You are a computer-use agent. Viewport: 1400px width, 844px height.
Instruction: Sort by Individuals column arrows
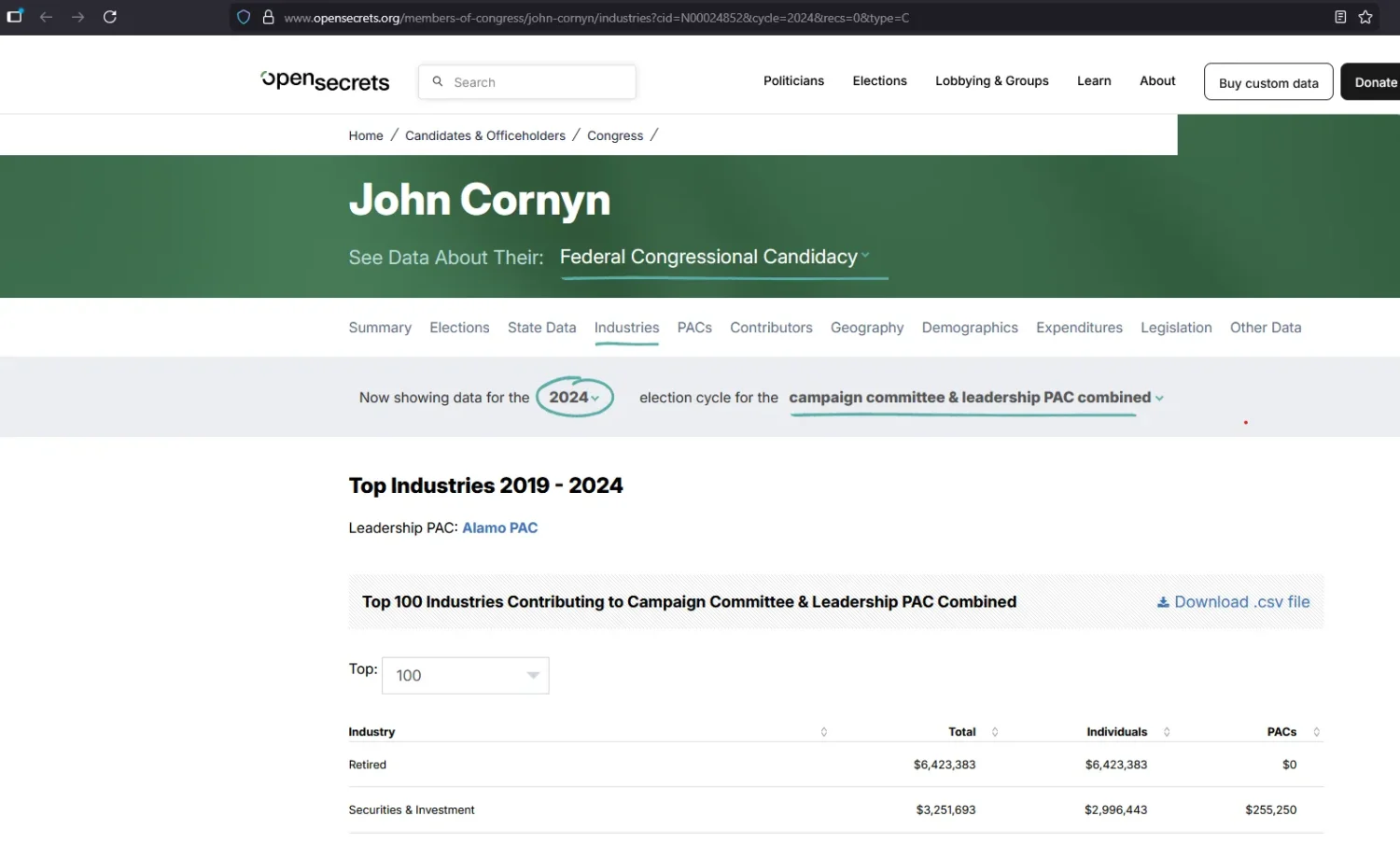click(1167, 732)
